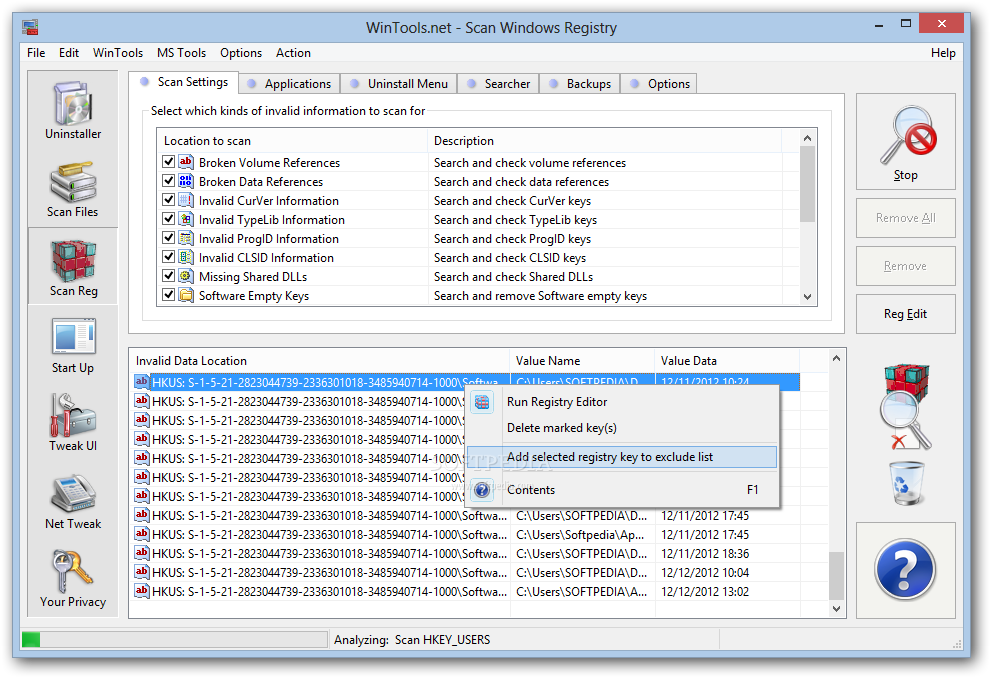This screenshot has height=678, width=991.
Task: Switch to the Applications tab
Action: pyautogui.click(x=290, y=83)
